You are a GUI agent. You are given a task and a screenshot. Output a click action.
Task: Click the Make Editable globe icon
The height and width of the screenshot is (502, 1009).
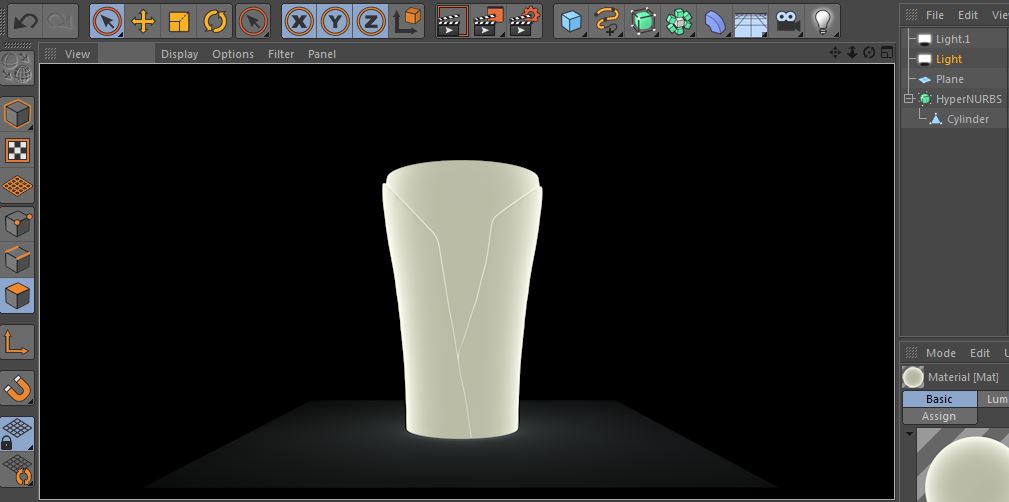point(17,68)
